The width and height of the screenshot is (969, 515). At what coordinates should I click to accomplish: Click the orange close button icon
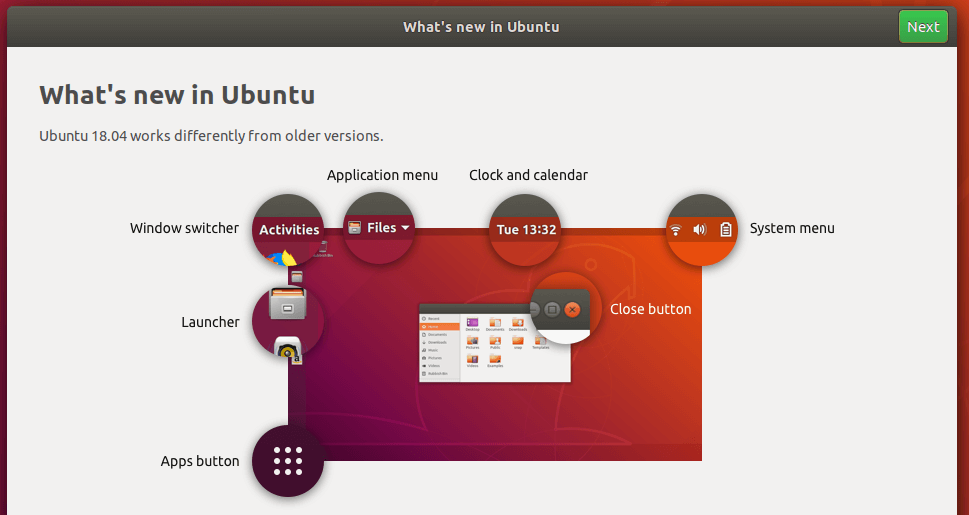(x=572, y=310)
